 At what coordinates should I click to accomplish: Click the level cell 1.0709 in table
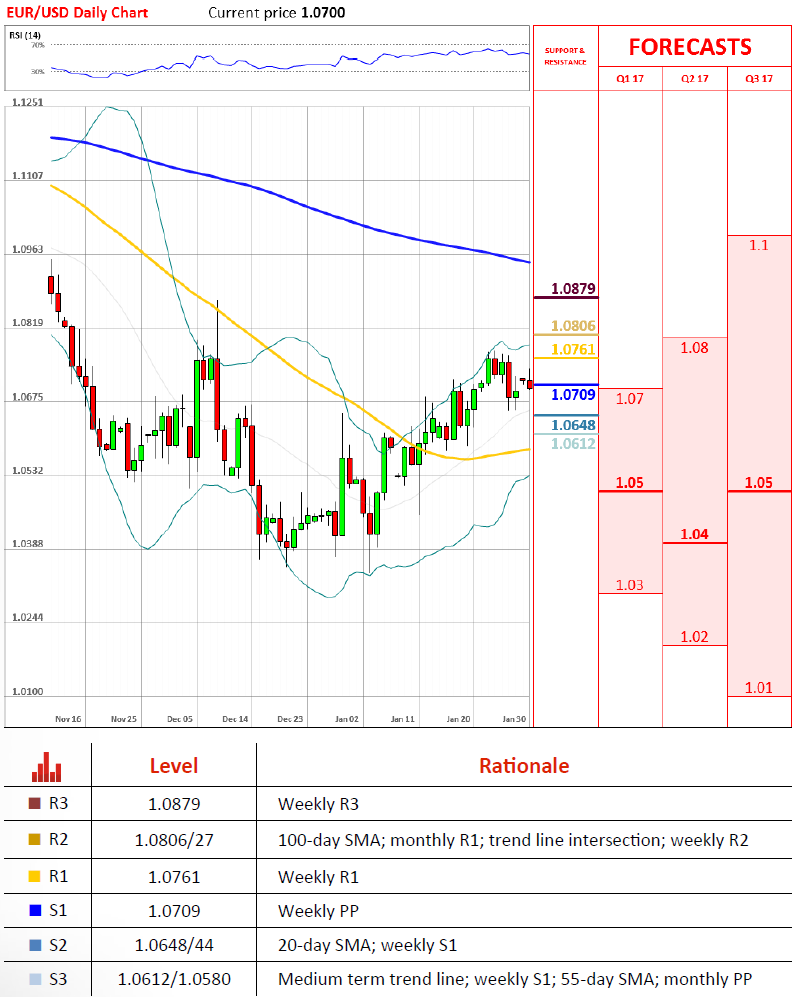pyautogui.click(x=174, y=911)
